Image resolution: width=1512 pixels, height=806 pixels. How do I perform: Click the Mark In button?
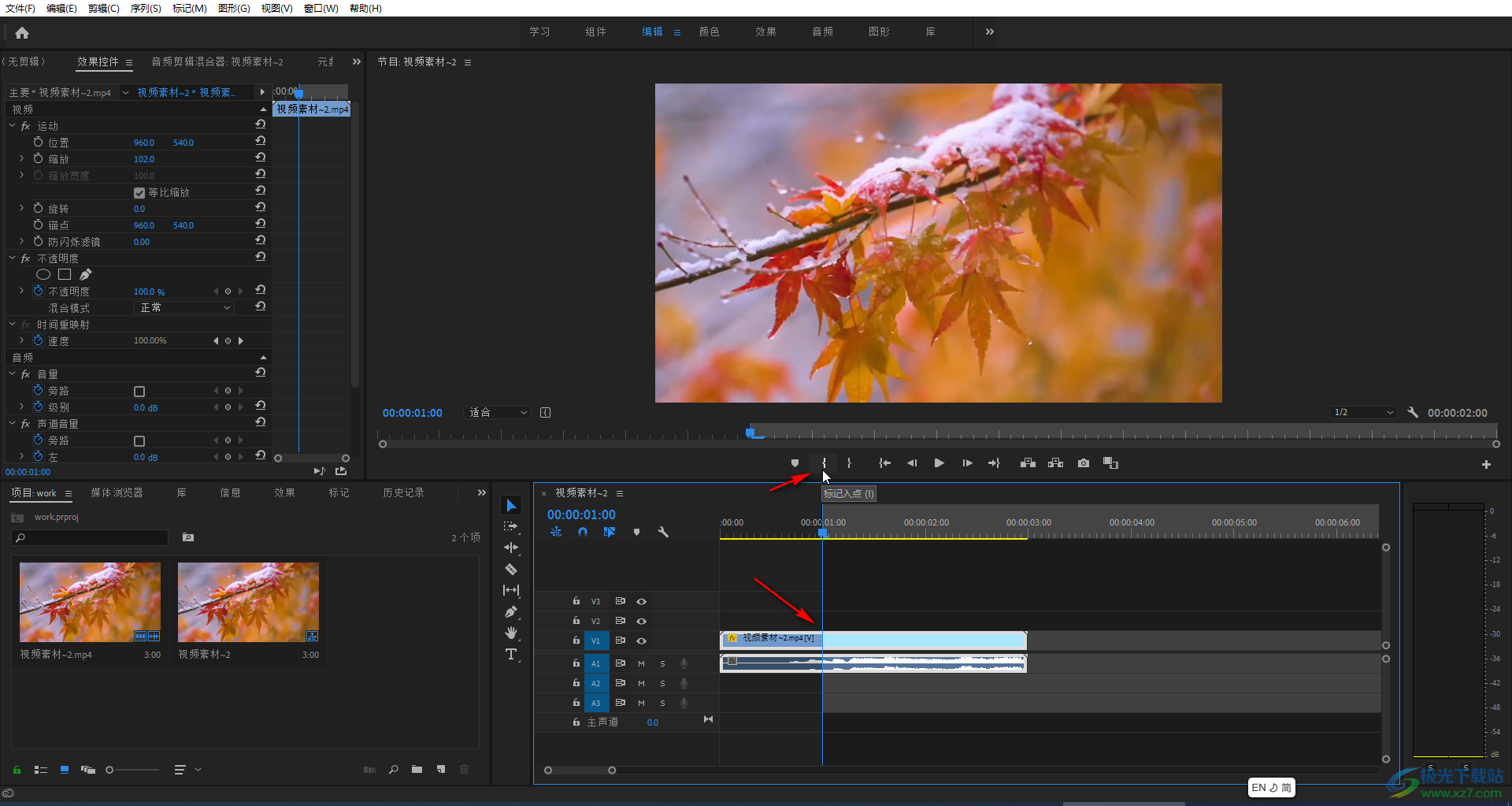click(x=824, y=463)
